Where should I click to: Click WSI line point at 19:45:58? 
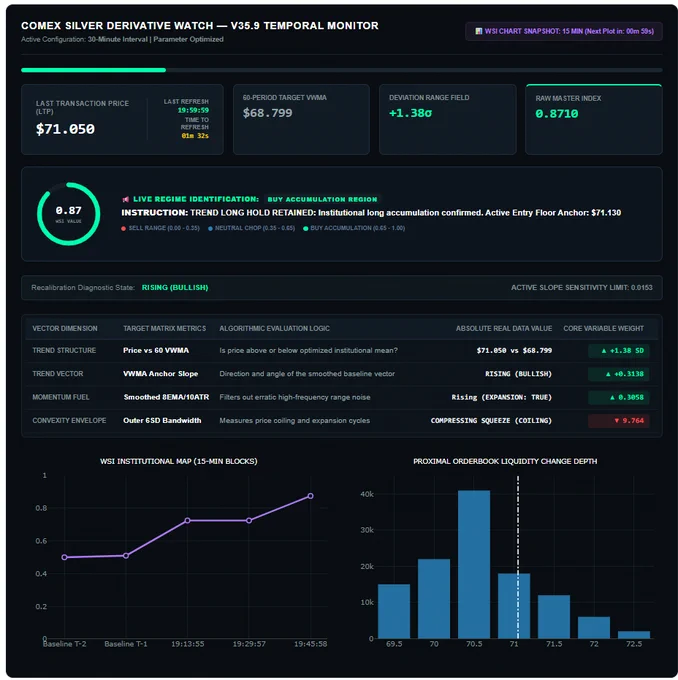pyautogui.click(x=311, y=496)
